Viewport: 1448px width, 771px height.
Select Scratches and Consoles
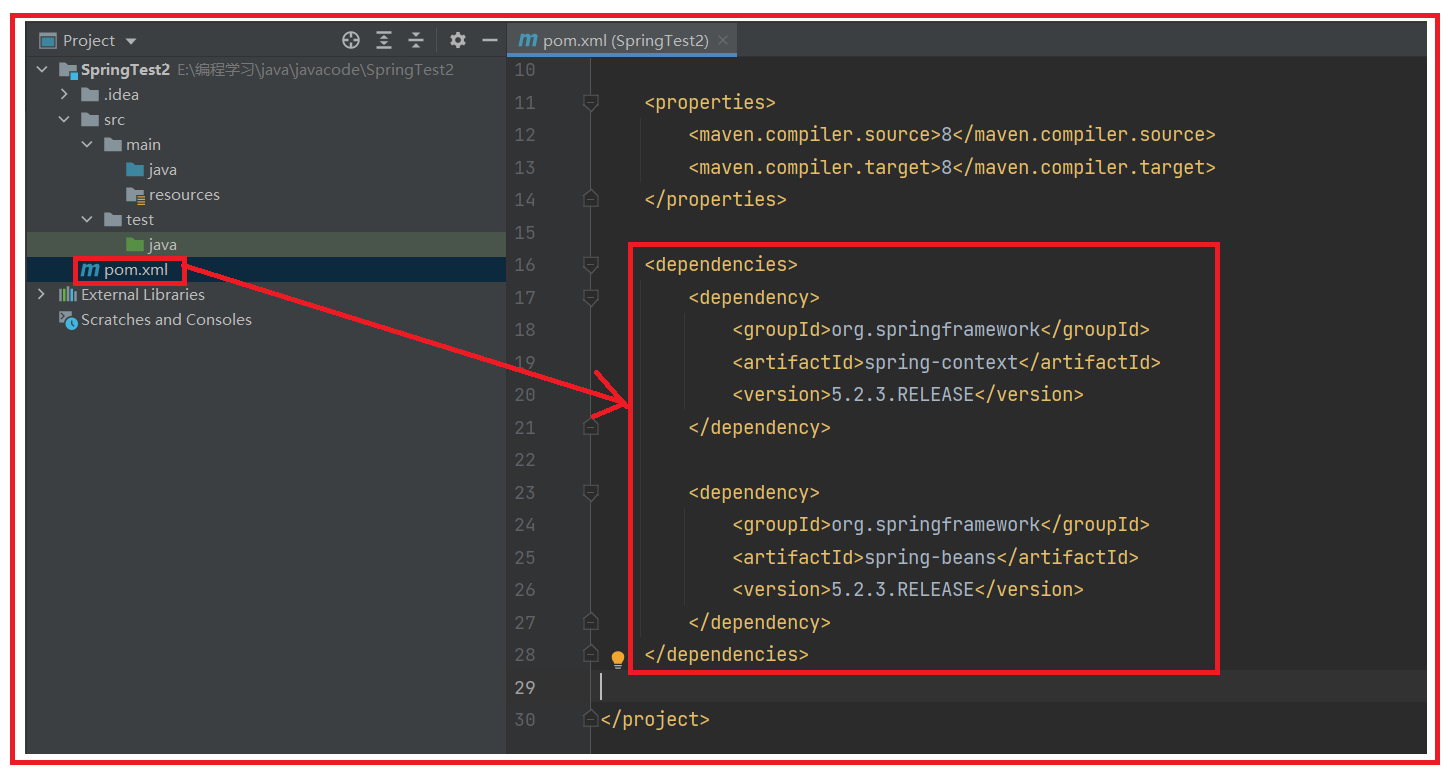(166, 319)
